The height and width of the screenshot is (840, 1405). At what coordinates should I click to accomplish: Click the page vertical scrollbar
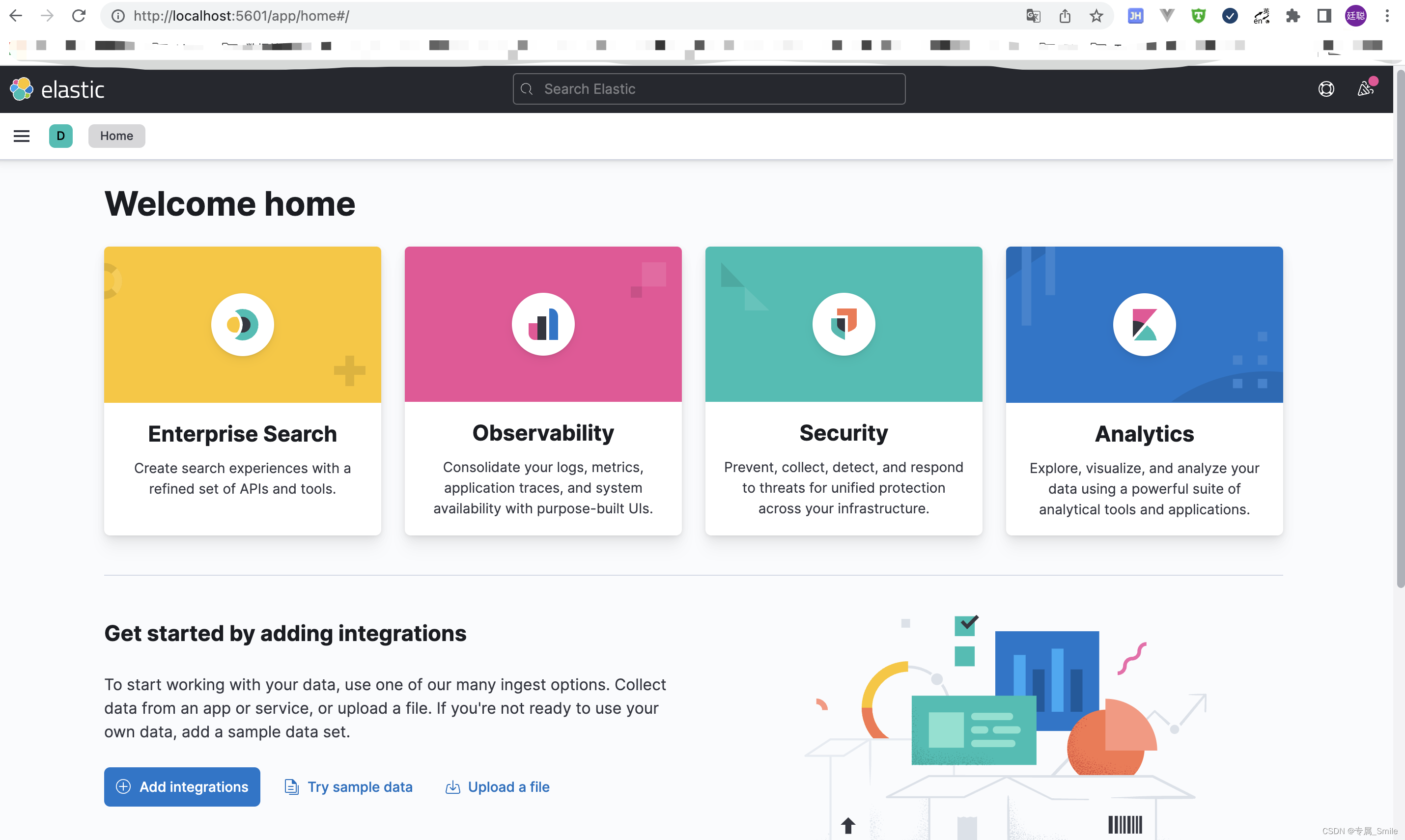coord(1400,328)
